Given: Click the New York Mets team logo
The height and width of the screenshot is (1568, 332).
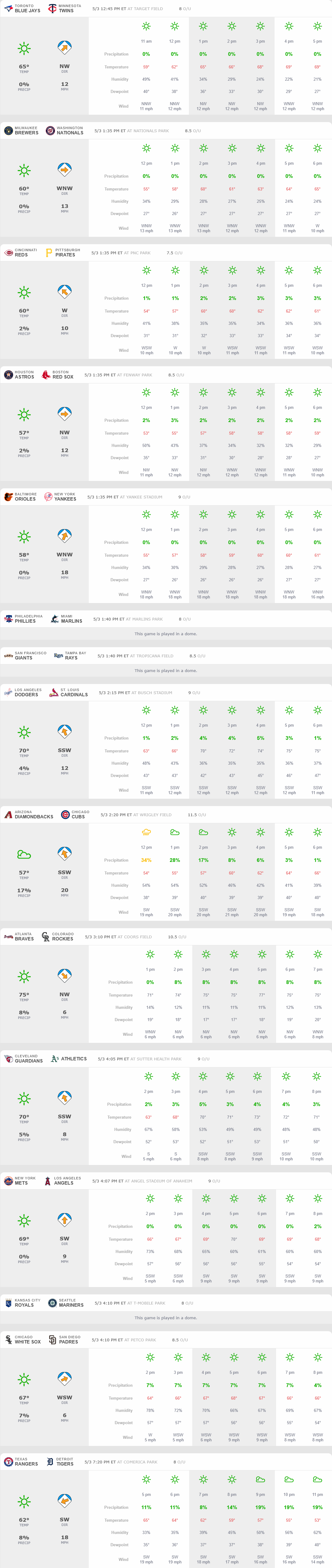Looking at the screenshot, I should pos(9,1181).
